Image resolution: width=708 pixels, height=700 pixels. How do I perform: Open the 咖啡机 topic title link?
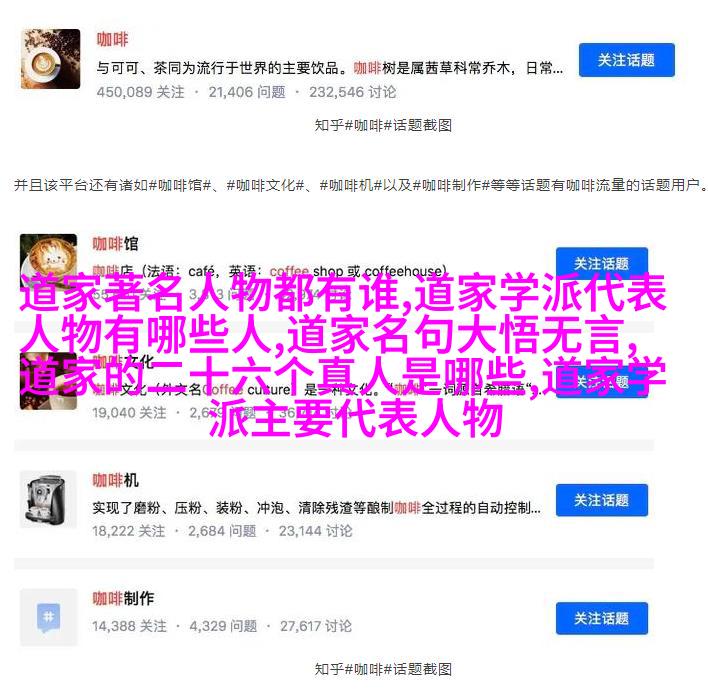[x=116, y=480]
